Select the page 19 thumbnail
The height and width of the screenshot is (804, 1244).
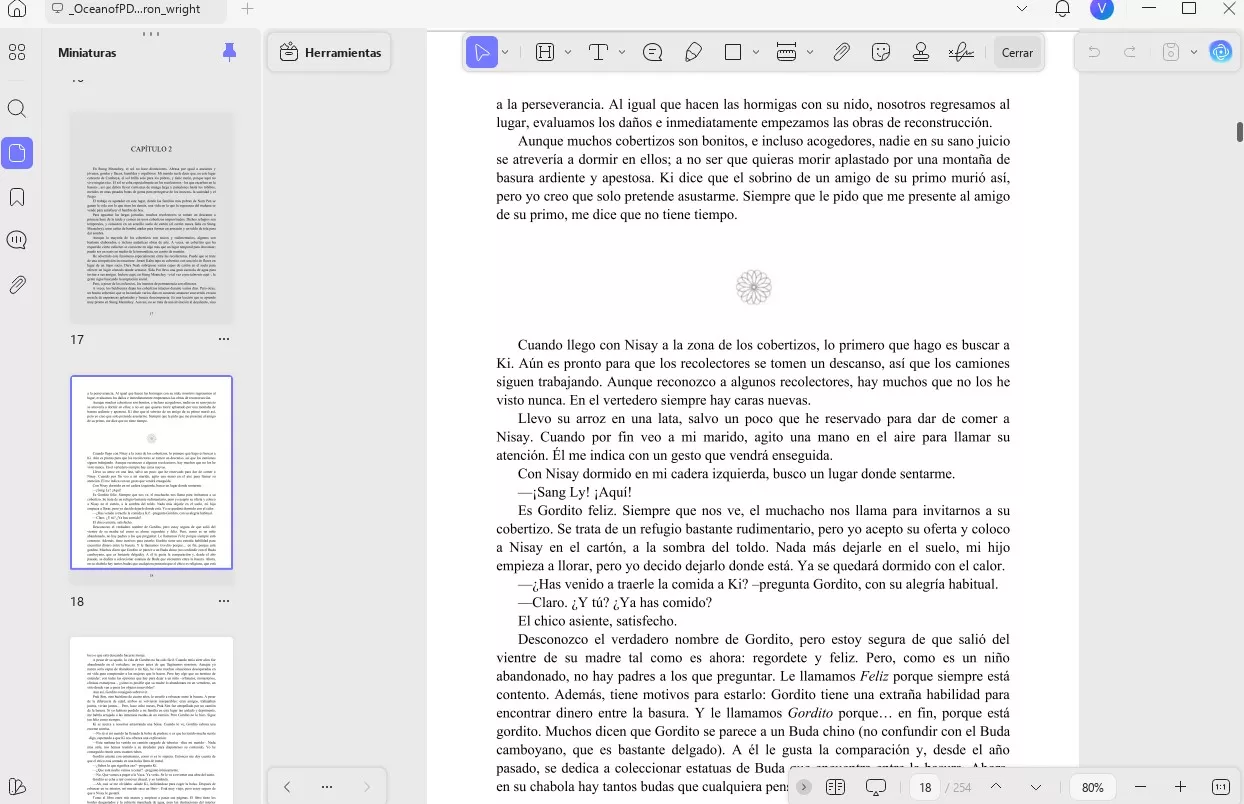click(x=151, y=720)
